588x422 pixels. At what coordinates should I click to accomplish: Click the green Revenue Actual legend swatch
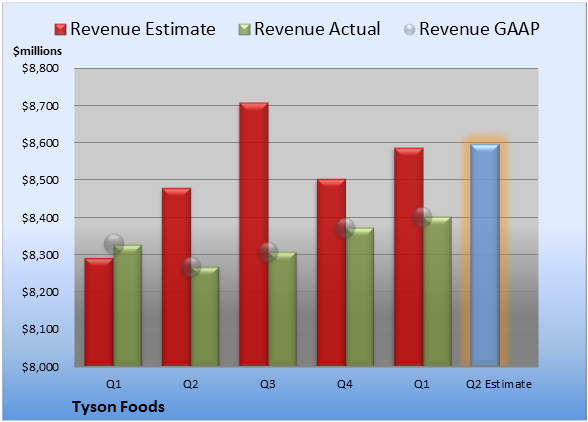(x=244, y=29)
